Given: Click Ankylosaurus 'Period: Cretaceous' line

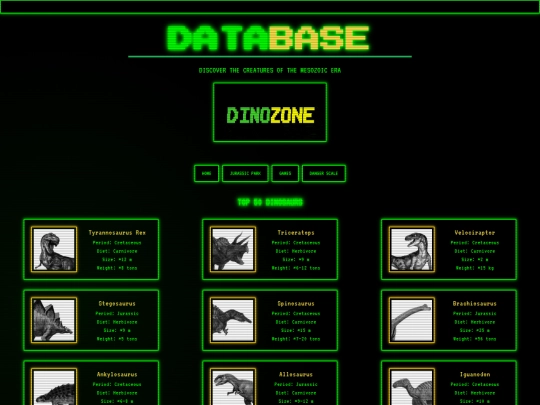Looking at the screenshot, I should pyautogui.click(x=117, y=384).
